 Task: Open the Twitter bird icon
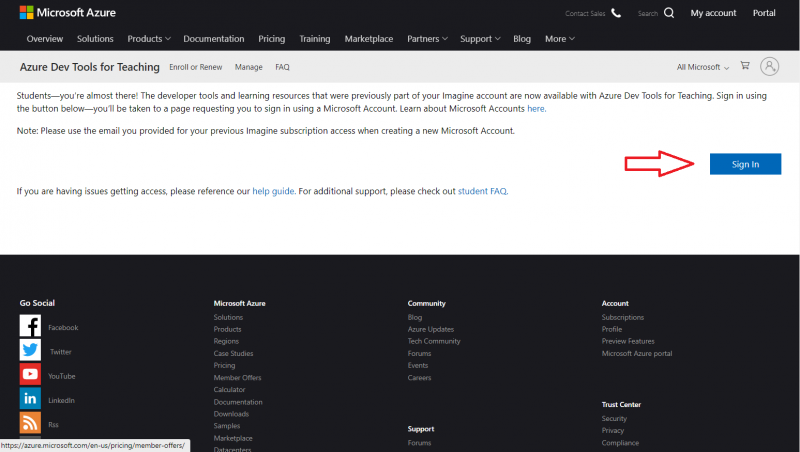point(30,350)
